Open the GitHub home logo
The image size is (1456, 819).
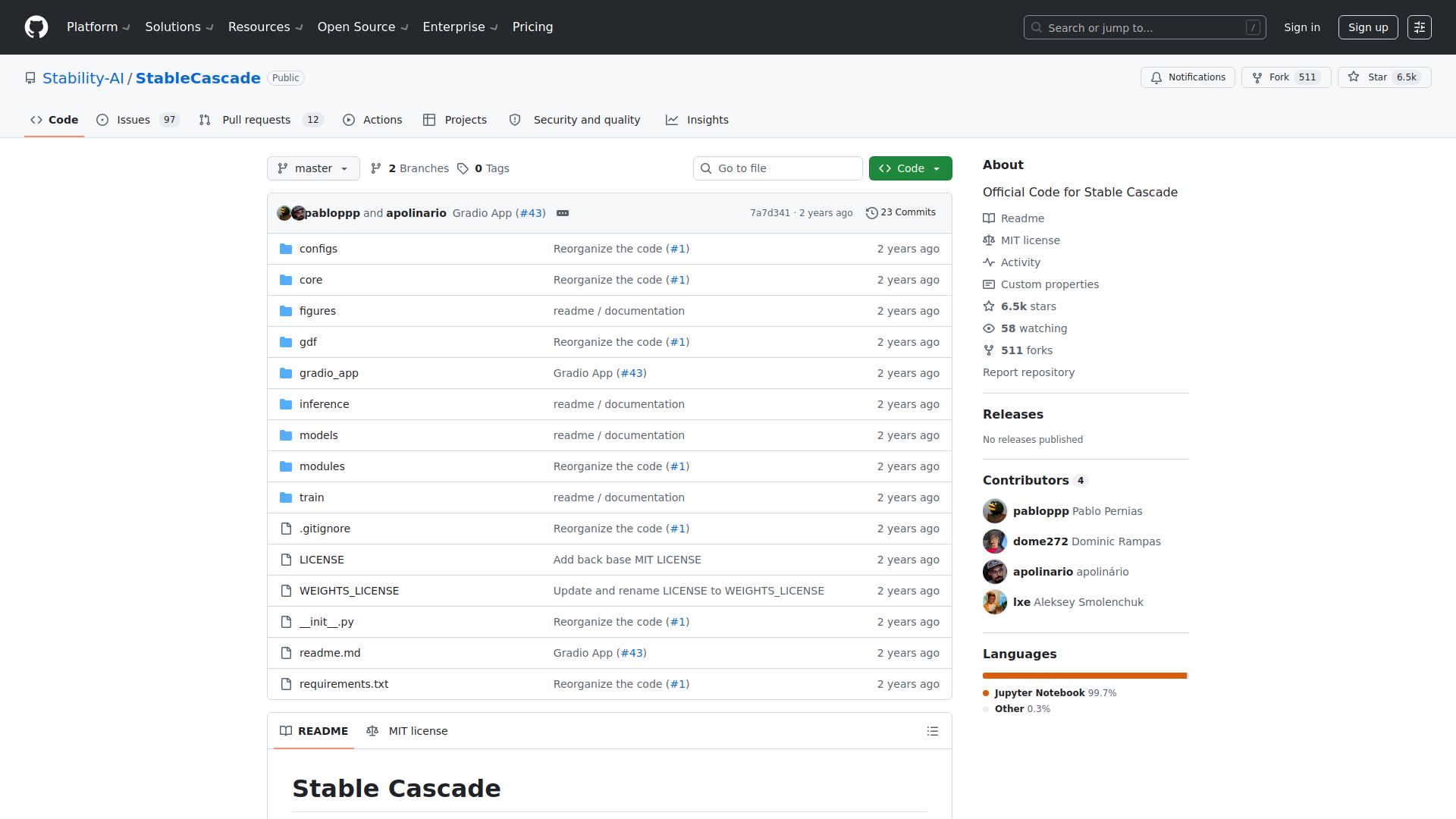coord(36,27)
